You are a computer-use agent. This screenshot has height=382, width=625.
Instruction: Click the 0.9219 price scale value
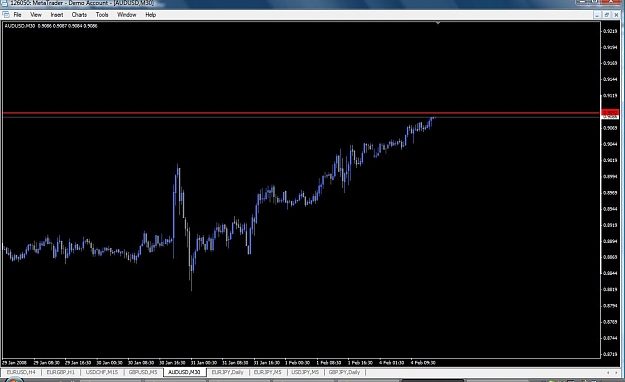click(x=610, y=31)
